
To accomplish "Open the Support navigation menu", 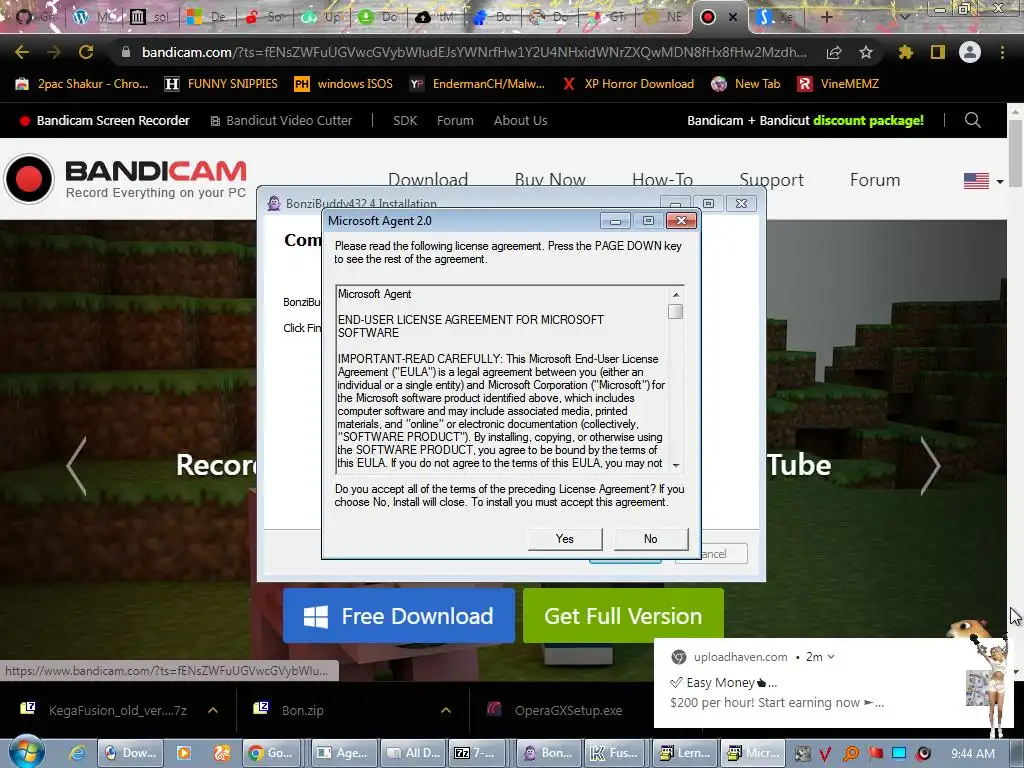I will 771,180.
